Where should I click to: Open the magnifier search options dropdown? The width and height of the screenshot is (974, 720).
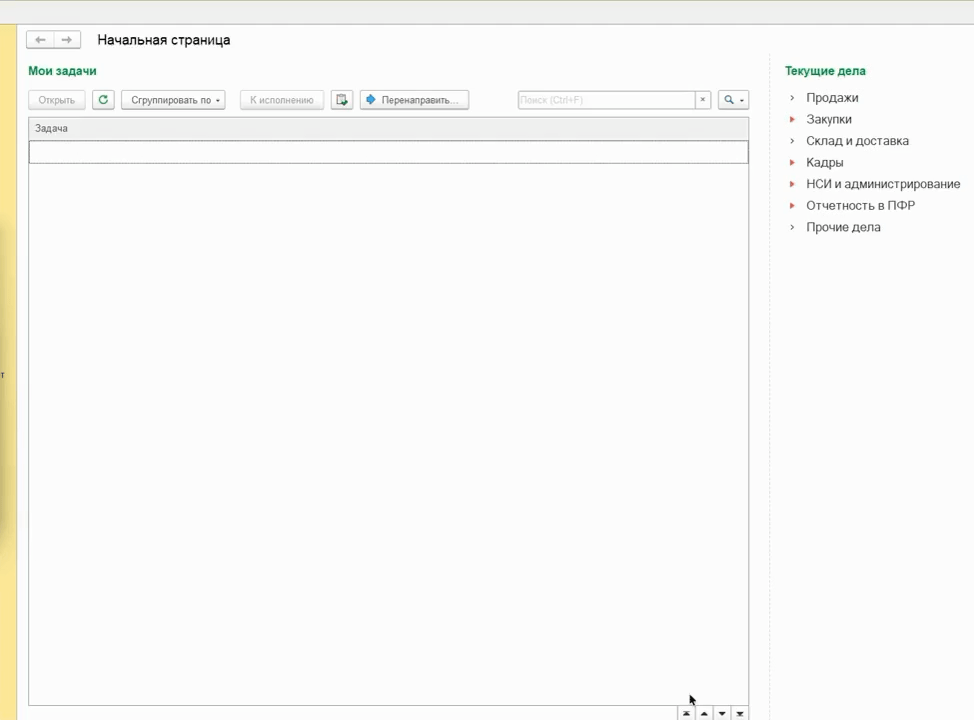click(x=733, y=100)
